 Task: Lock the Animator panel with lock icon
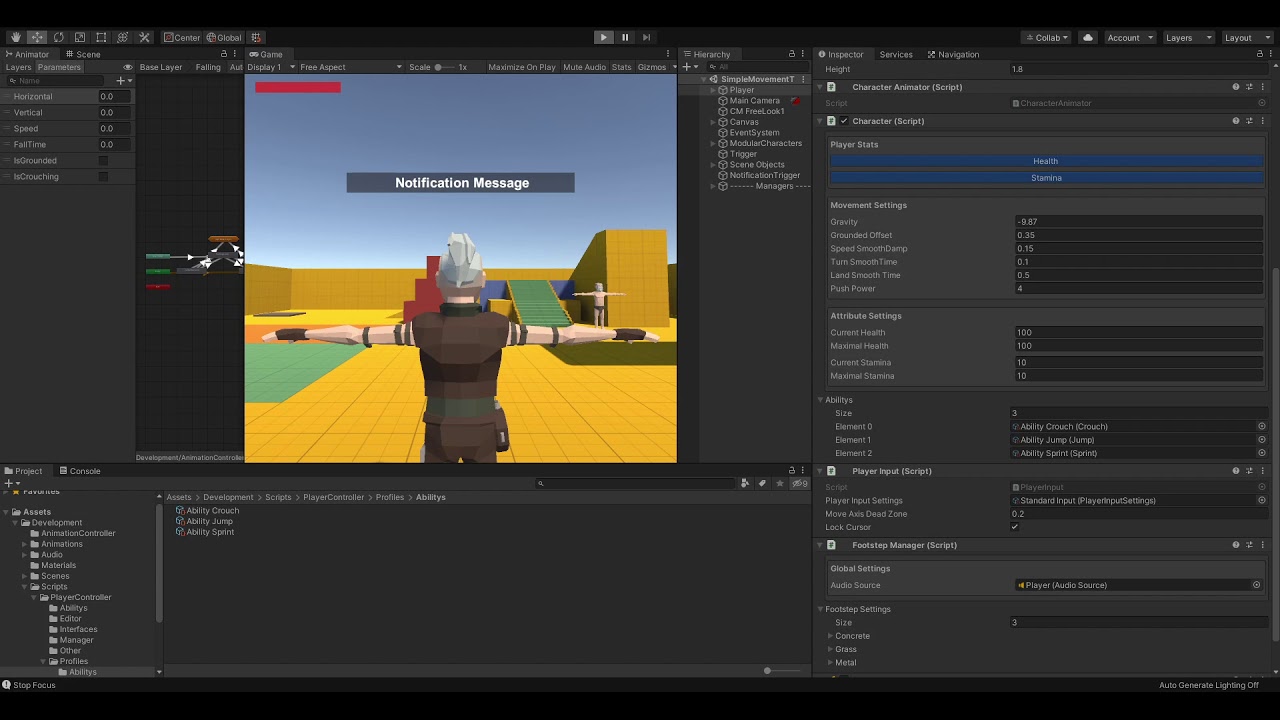[x=224, y=54]
